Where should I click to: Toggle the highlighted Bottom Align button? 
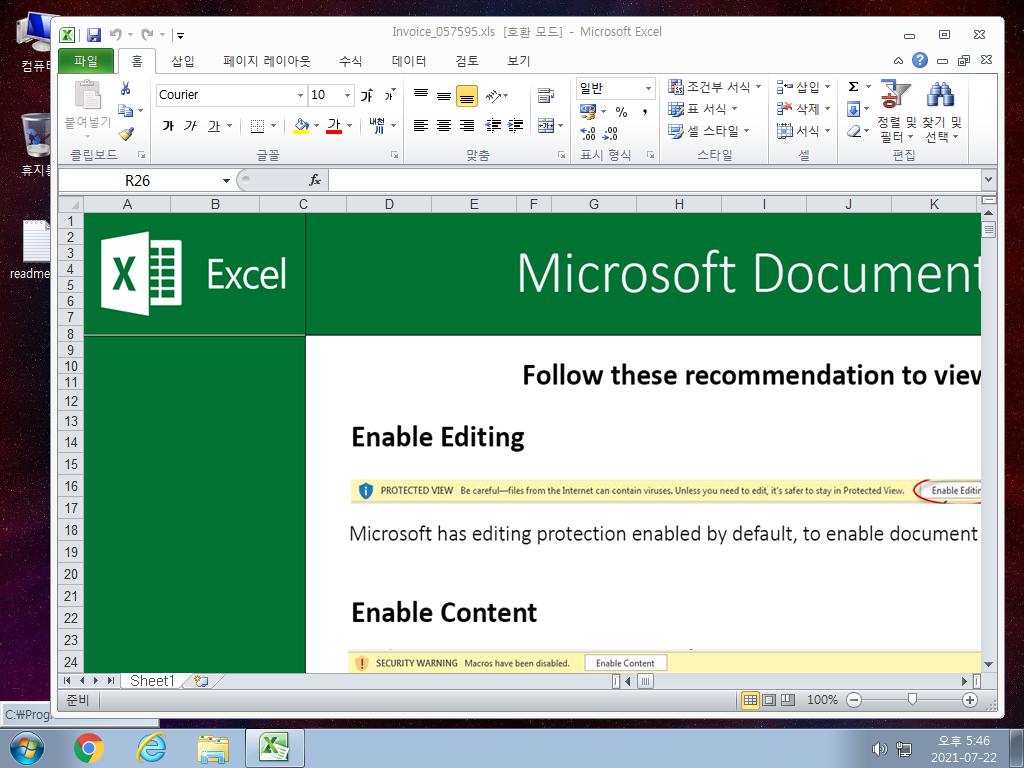(x=466, y=96)
